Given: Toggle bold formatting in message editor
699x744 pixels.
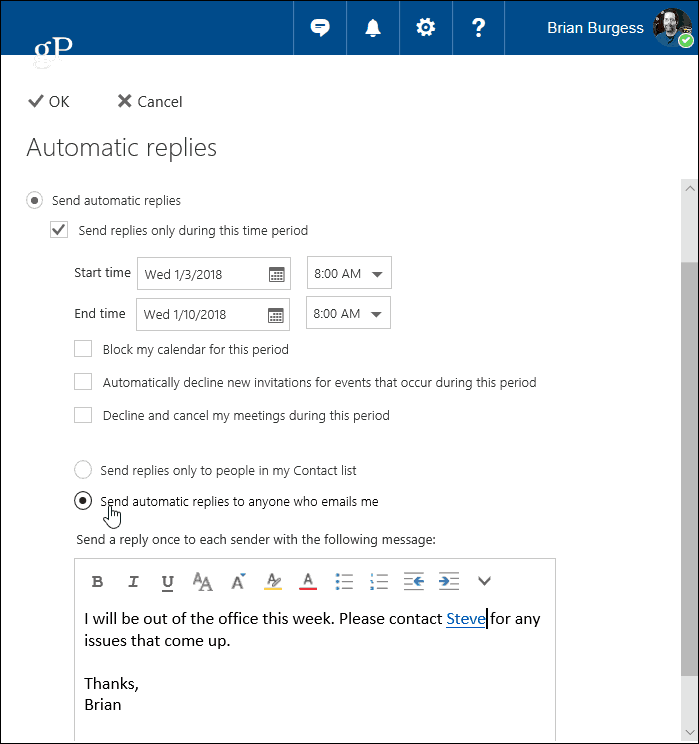Looking at the screenshot, I should [97, 581].
